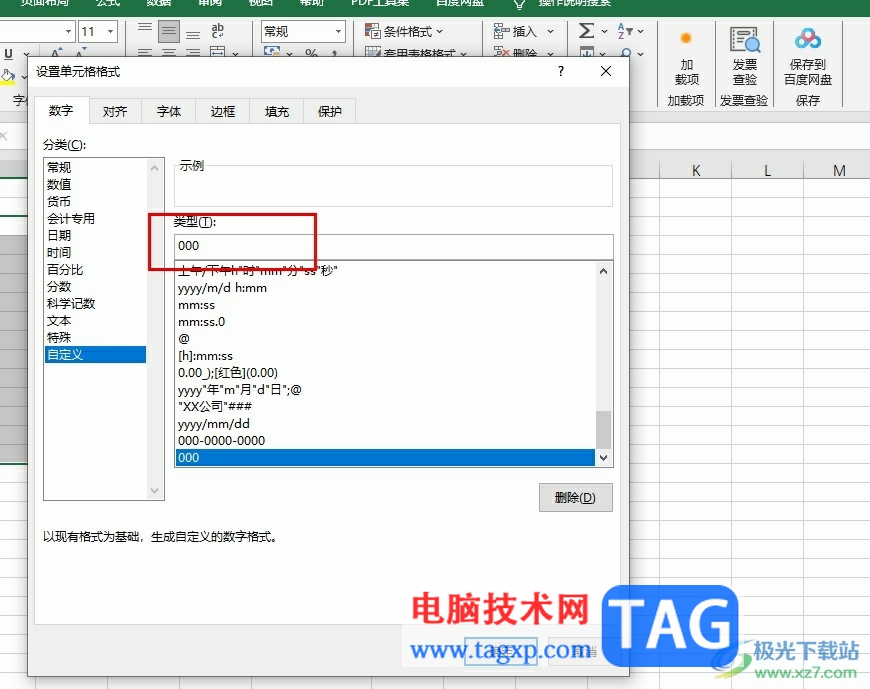Switch to the 数字 tab

(61, 110)
